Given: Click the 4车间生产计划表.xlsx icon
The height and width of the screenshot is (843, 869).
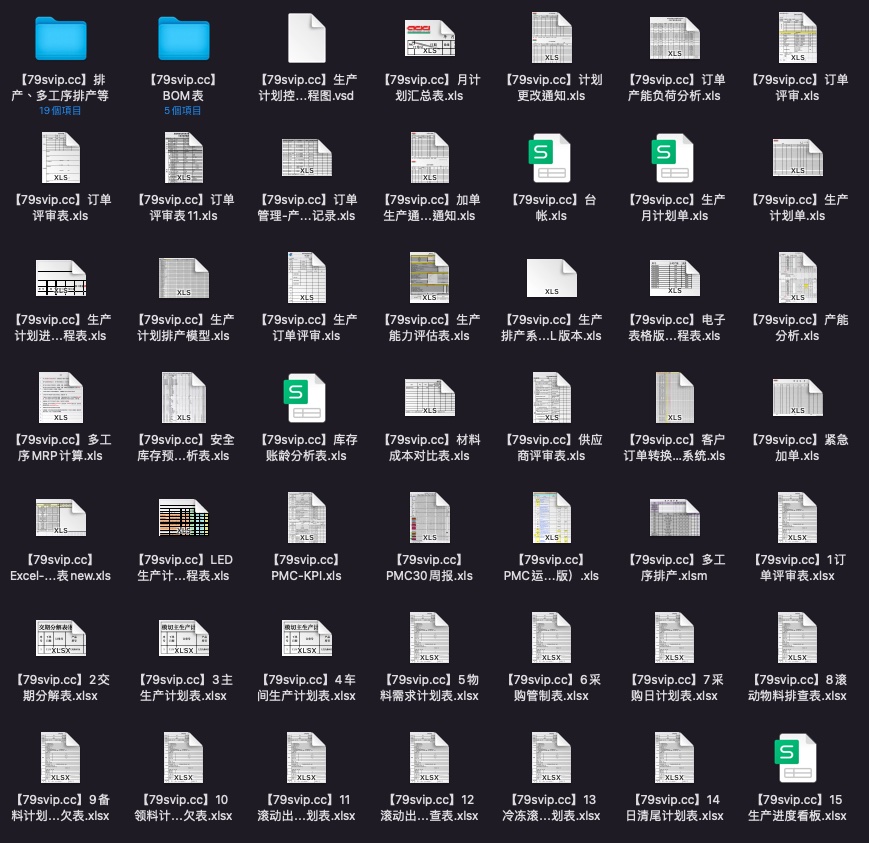Looking at the screenshot, I should click(306, 638).
